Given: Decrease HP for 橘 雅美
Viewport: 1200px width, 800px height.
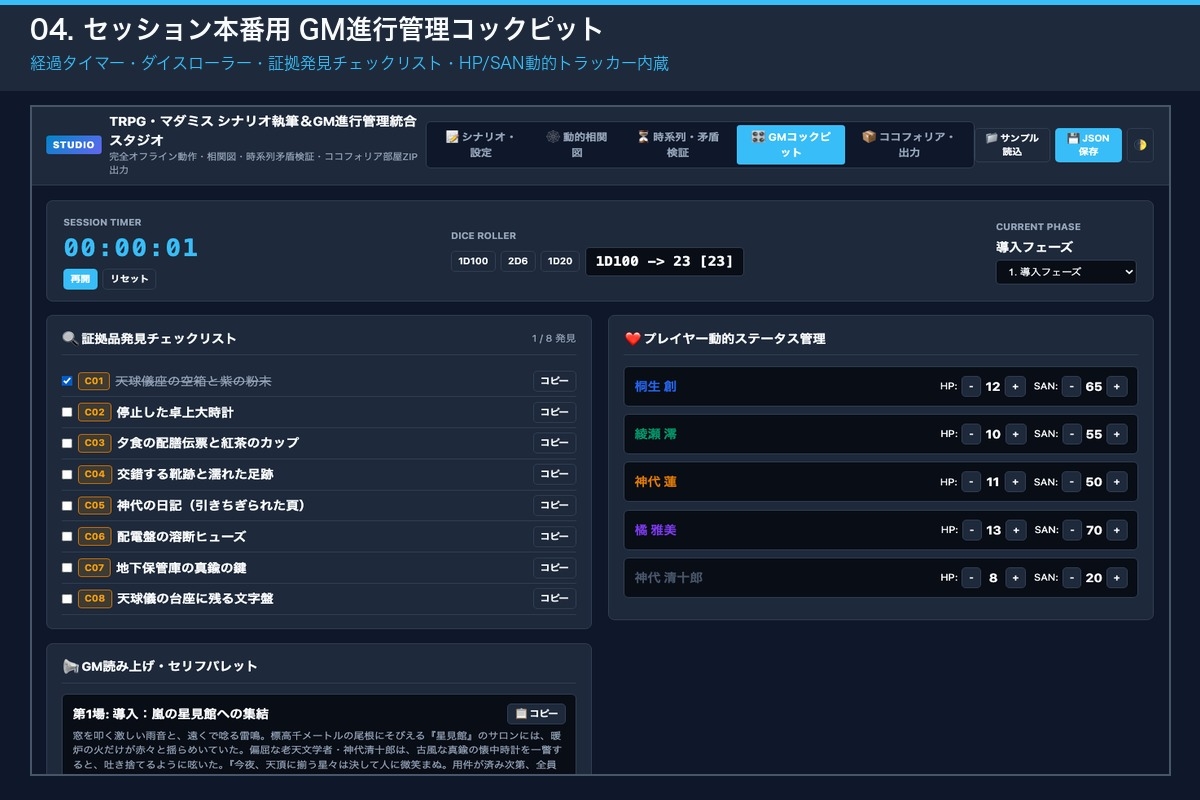Looking at the screenshot, I should [971, 530].
